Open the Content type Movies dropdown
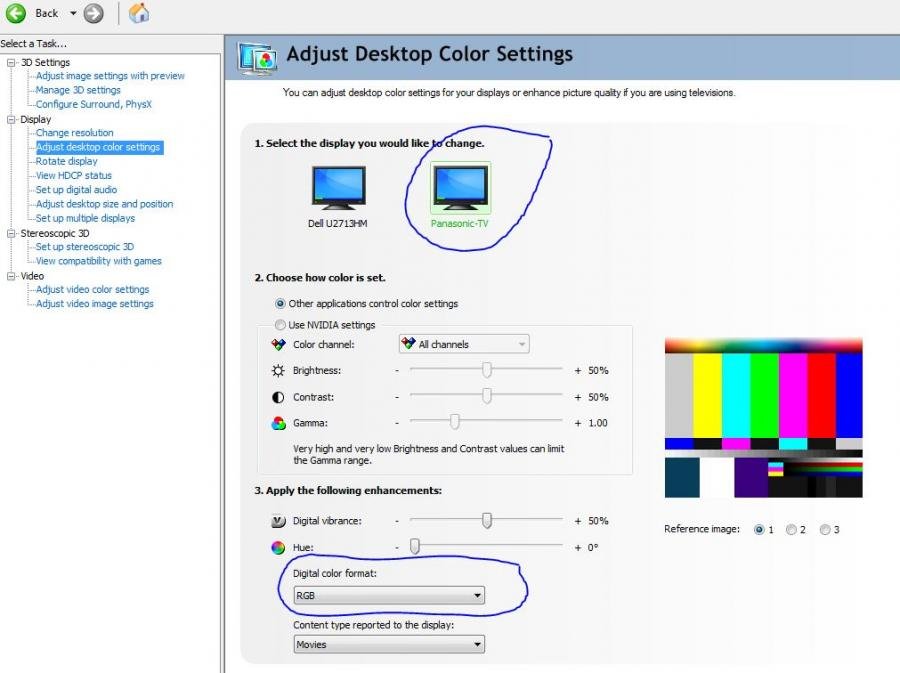This screenshot has height=673, width=900. pos(389,644)
